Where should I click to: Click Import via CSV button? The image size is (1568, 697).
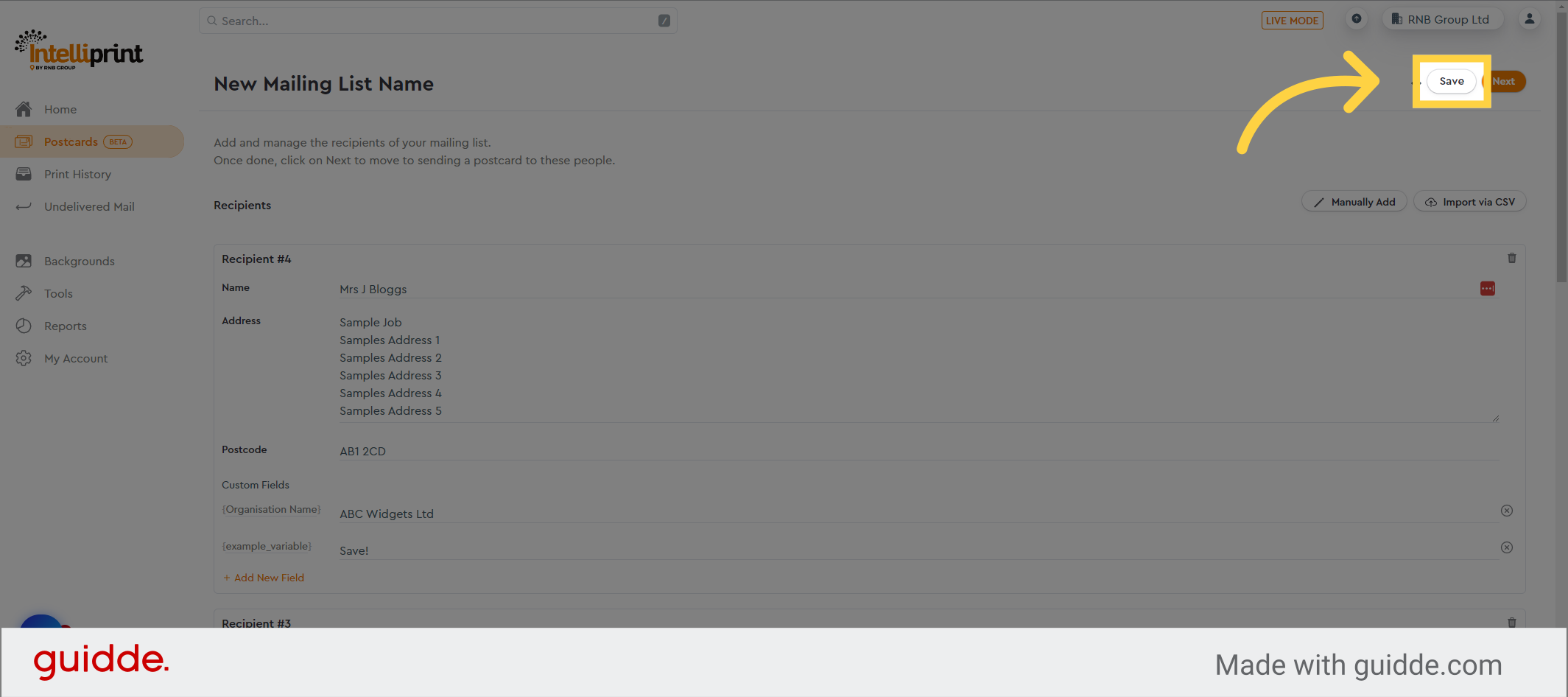point(1469,202)
